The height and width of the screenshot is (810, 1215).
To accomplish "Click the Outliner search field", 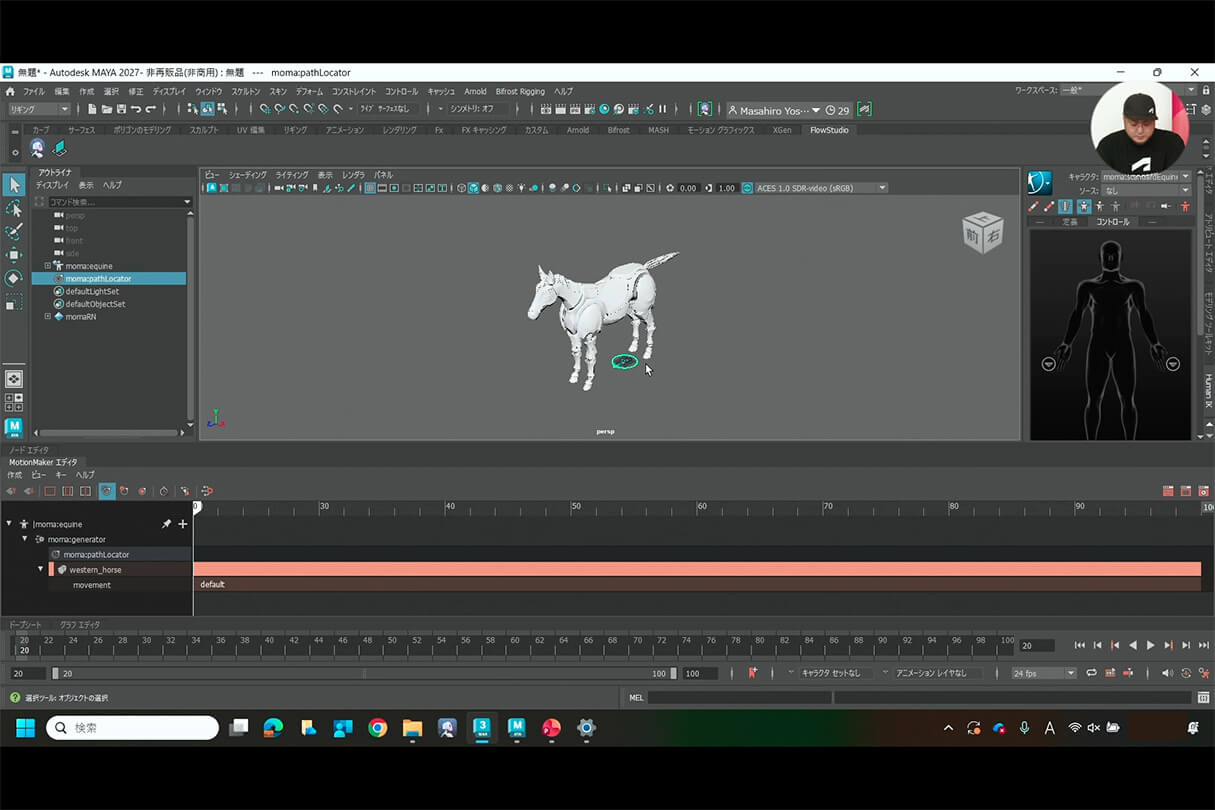I will pos(119,202).
